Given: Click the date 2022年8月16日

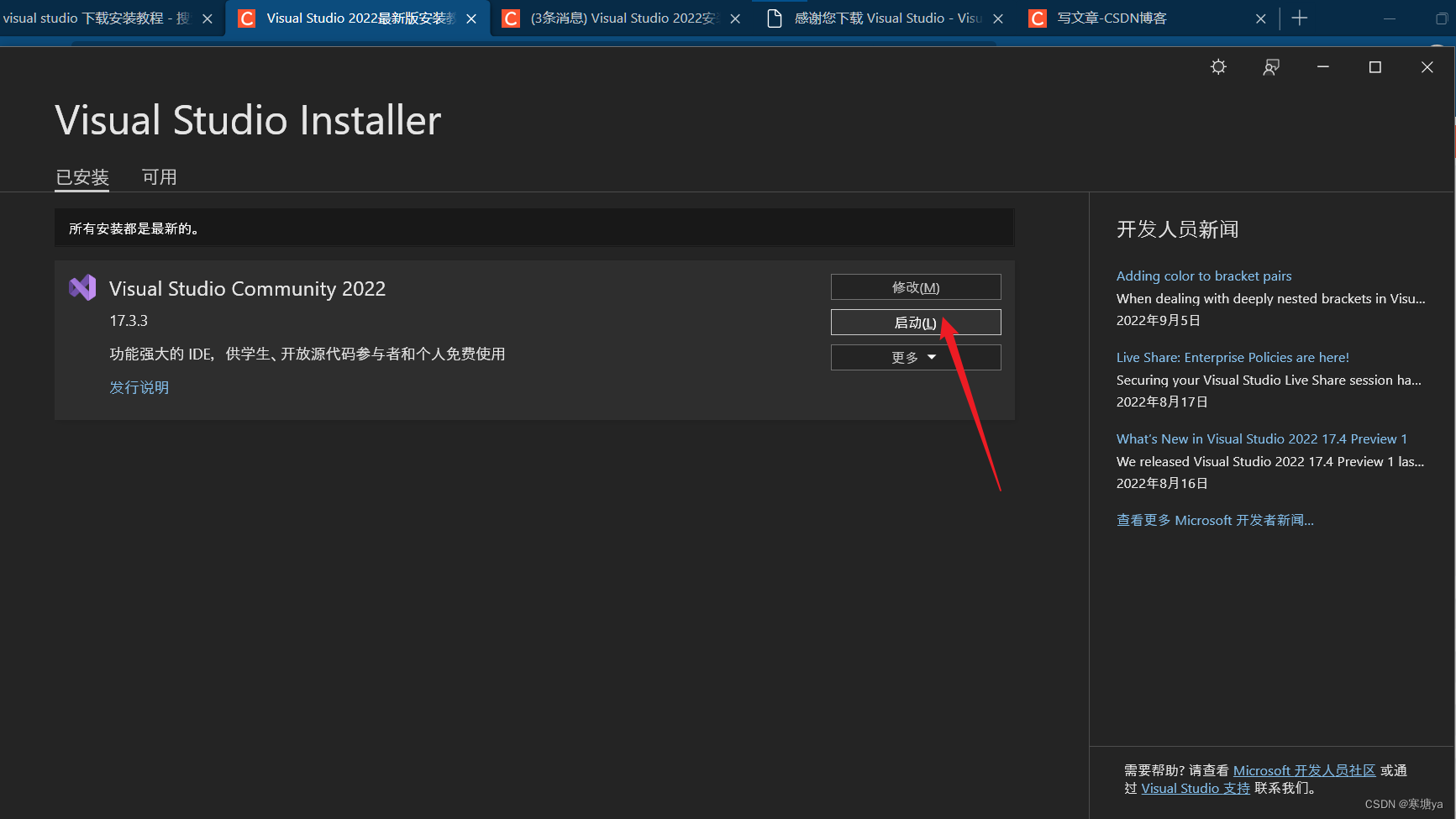Looking at the screenshot, I should coord(1162,483).
